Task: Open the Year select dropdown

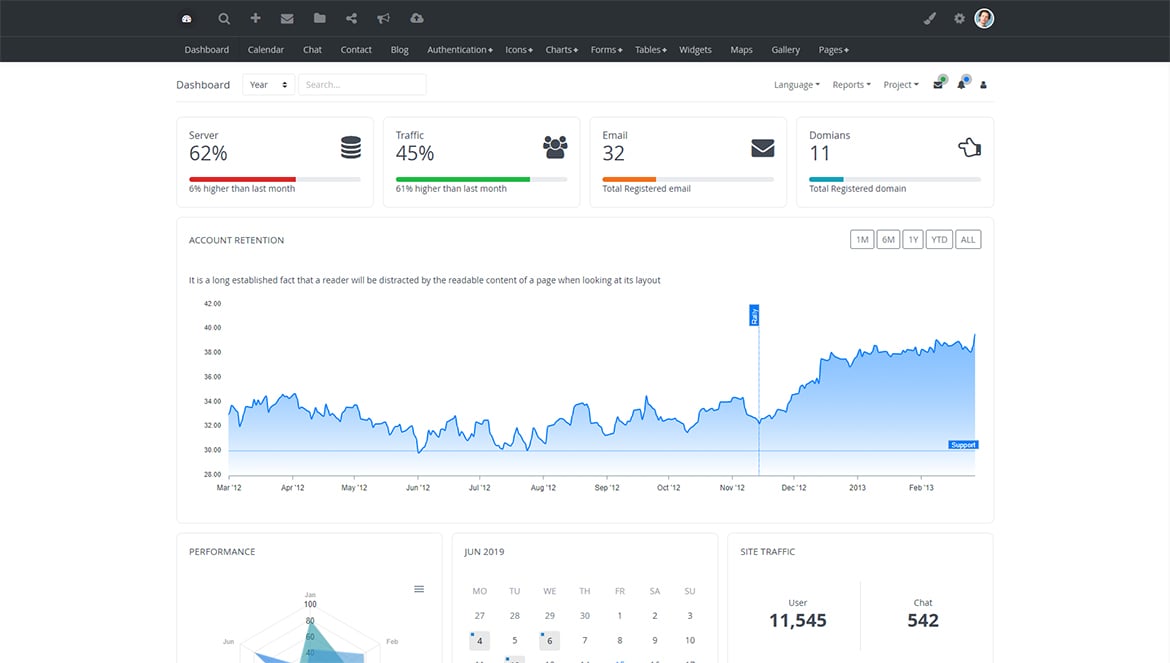Action: tap(269, 85)
